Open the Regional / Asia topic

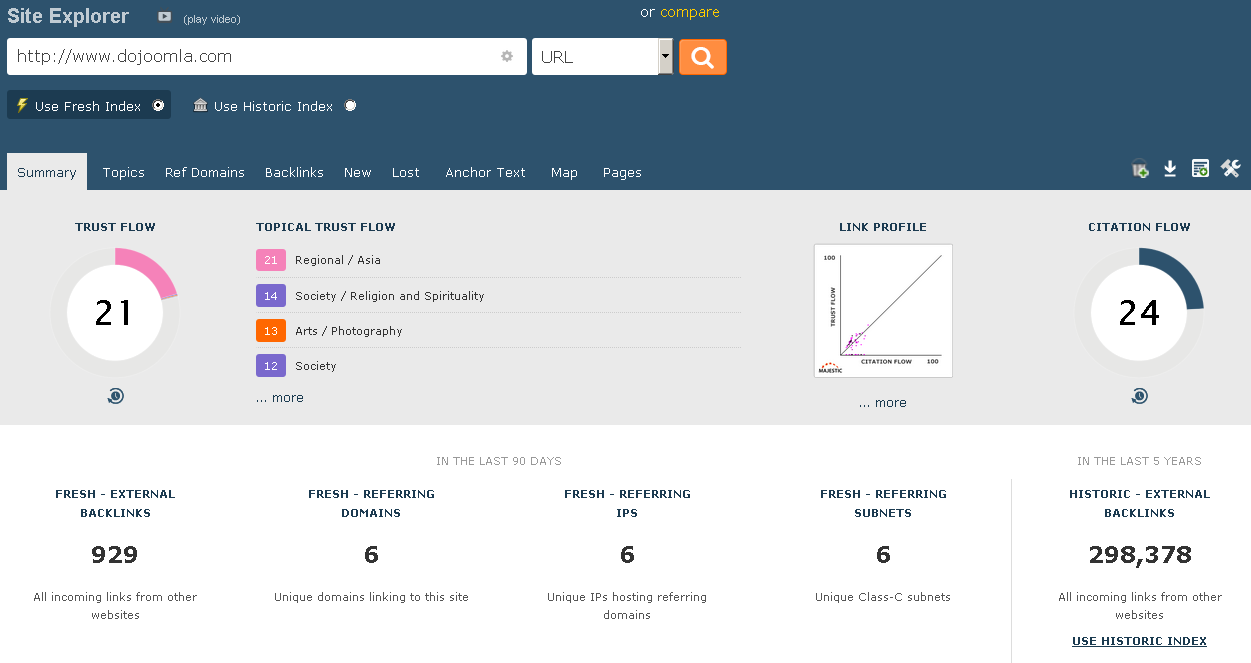coord(338,260)
